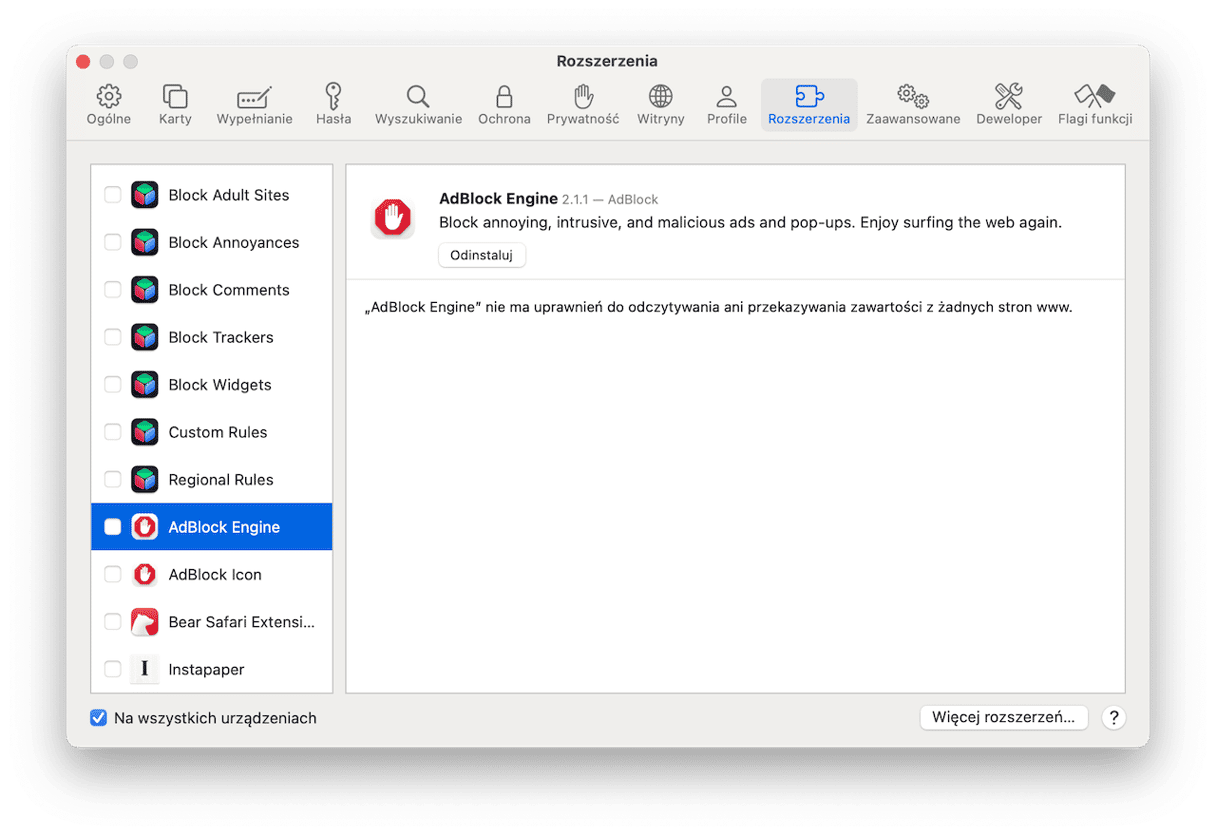The width and height of the screenshot is (1216, 835).
Task: Click the Odinstaluj button
Action: (482, 255)
